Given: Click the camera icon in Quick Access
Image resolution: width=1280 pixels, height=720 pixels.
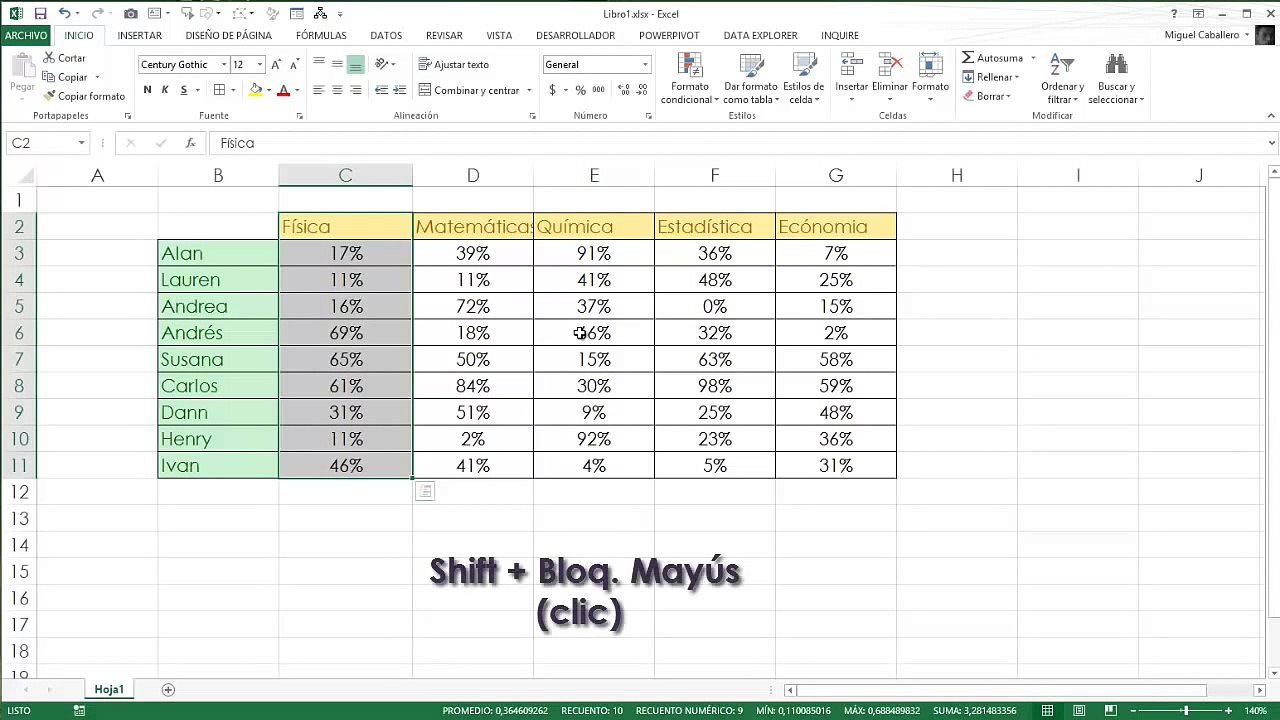Looking at the screenshot, I should tap(131, 14).
